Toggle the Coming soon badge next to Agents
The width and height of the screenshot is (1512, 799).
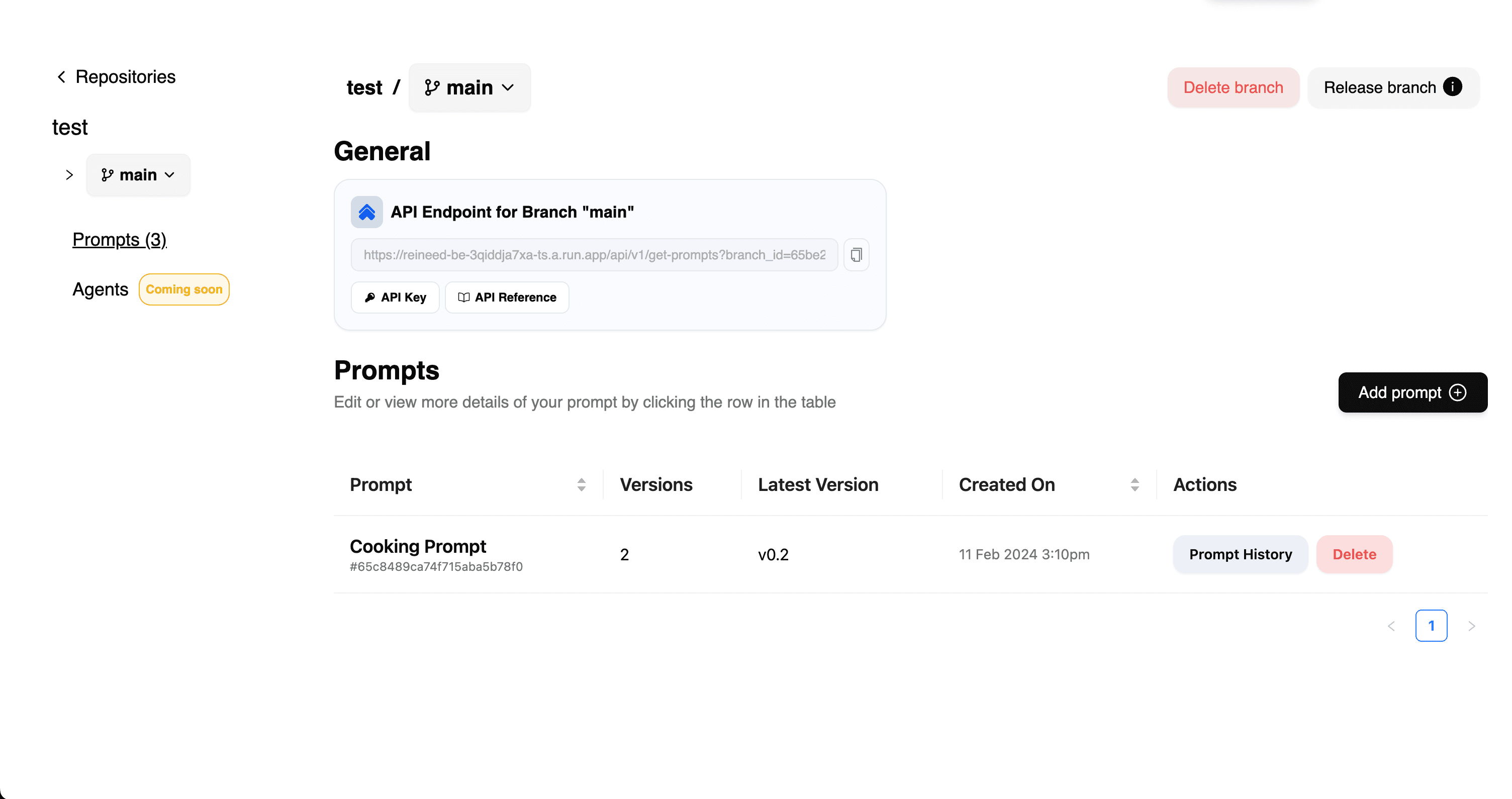(x=183, y=289)
